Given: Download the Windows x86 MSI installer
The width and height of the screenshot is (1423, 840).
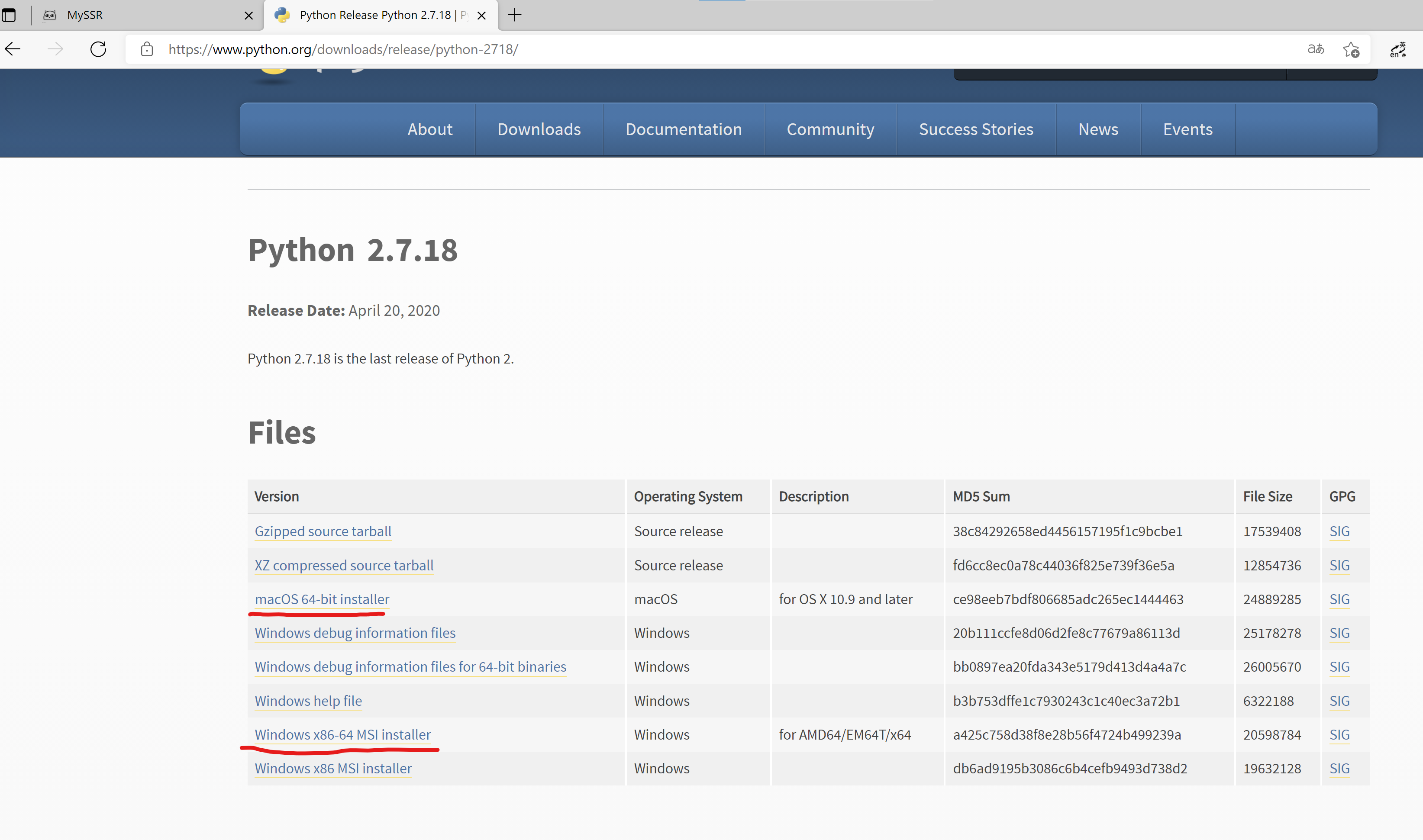Looking at the screenshot, I should (x=333, y=769).
